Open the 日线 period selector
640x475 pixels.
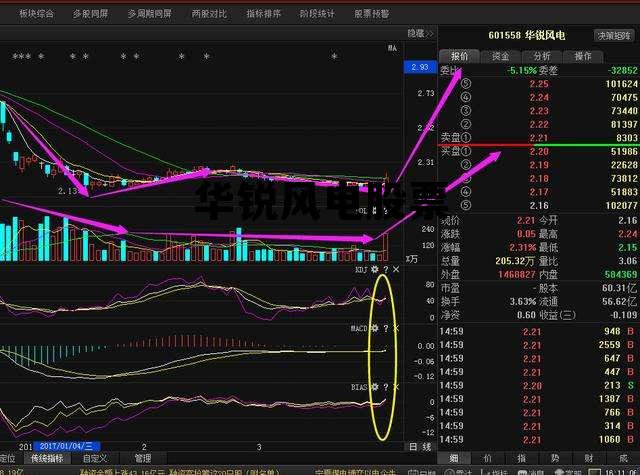[x=420, y=447]
